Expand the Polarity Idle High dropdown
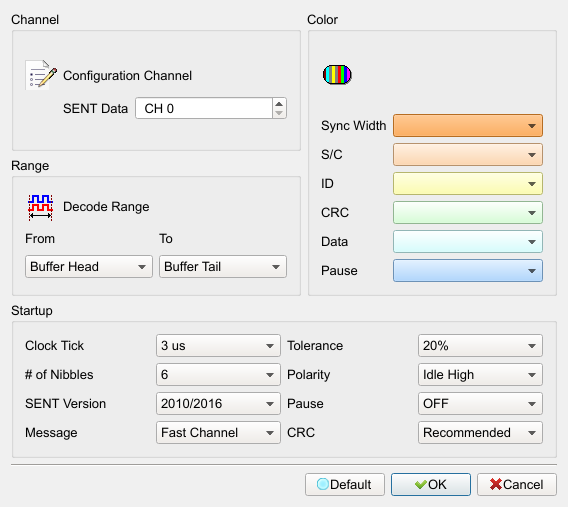 click(480, 374)
